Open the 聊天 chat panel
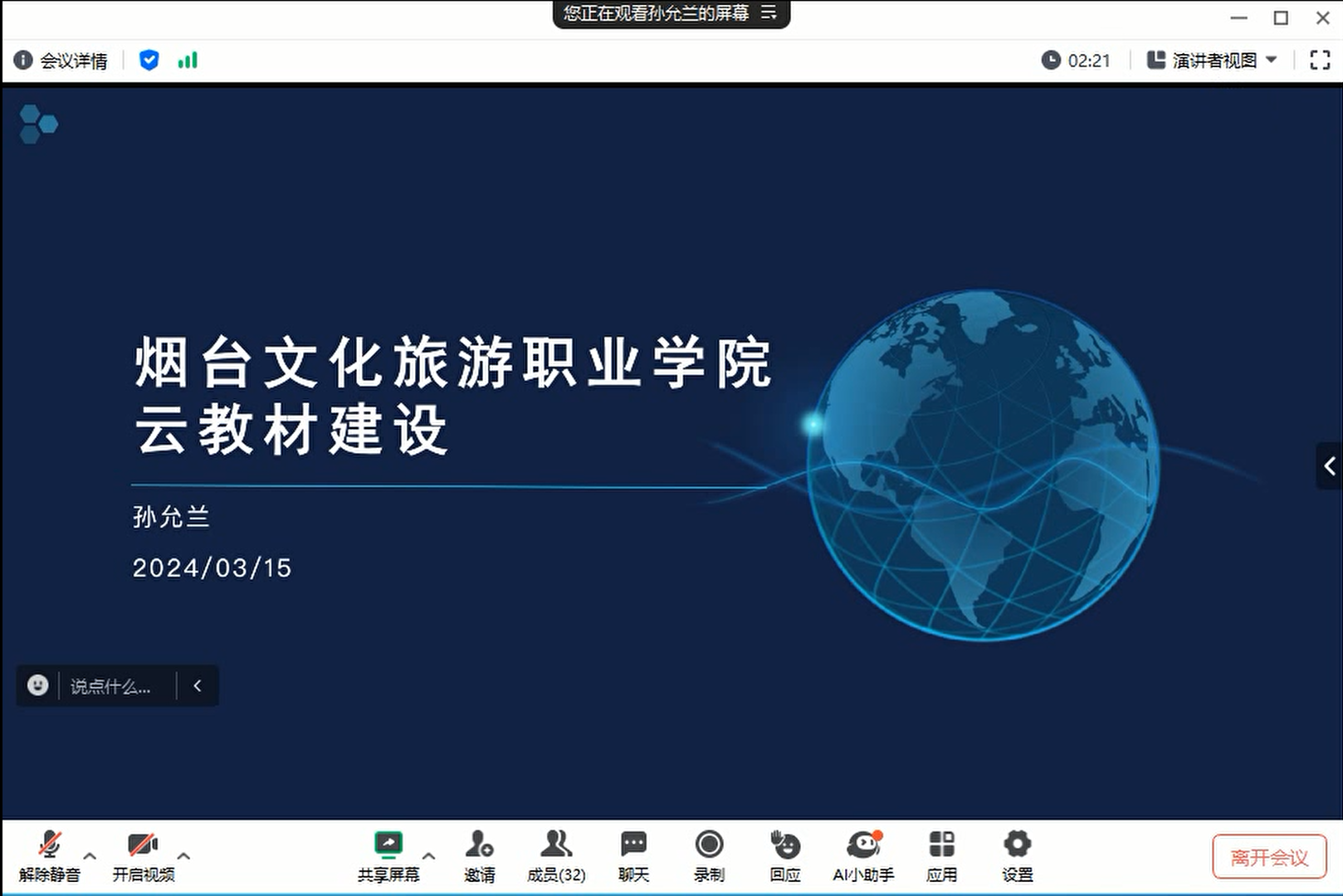 pos(633,856)
